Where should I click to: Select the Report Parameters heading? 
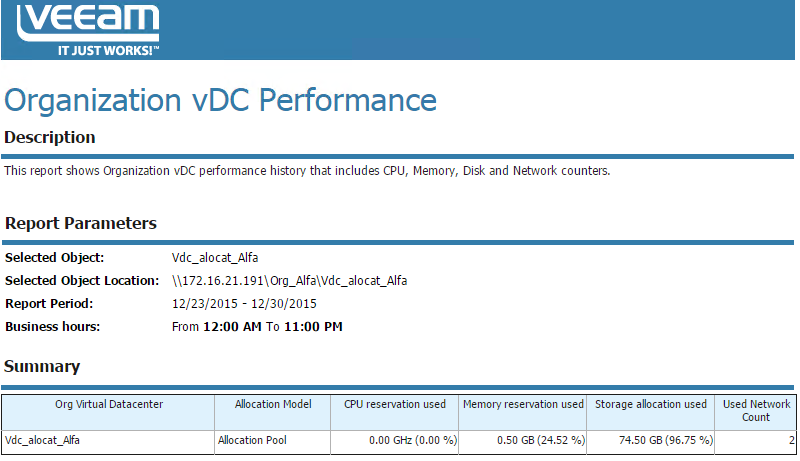pyautogui.click(x=81, y=224)
